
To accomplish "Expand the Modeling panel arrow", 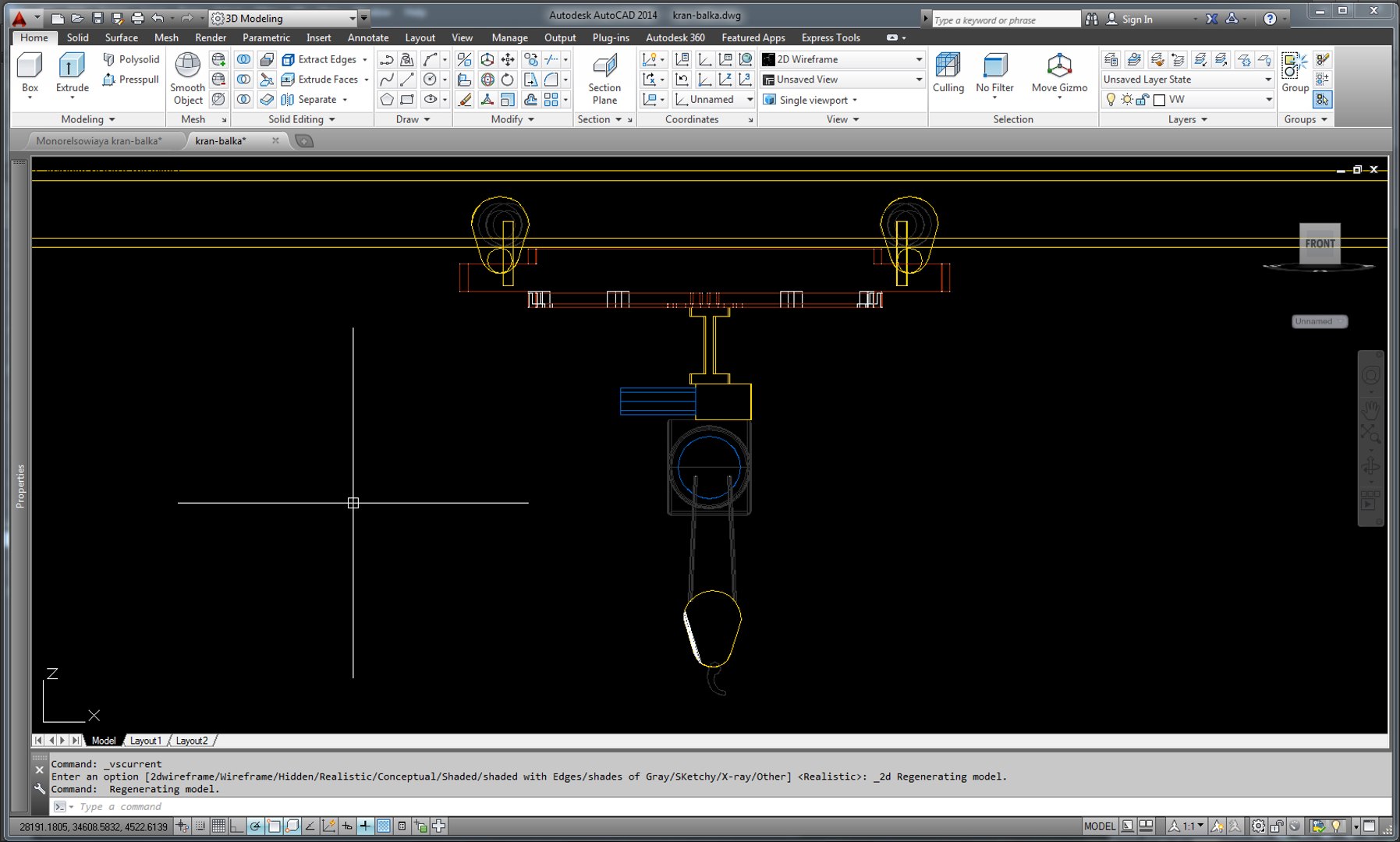I will click(112, 120).
